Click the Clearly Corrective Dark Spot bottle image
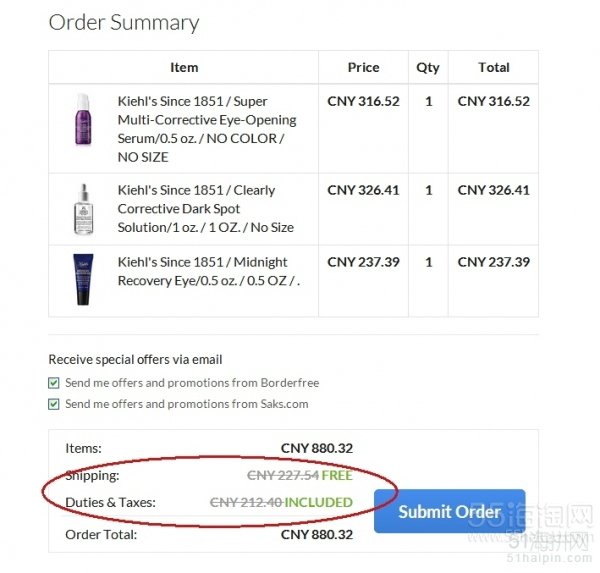 [83, 209]
